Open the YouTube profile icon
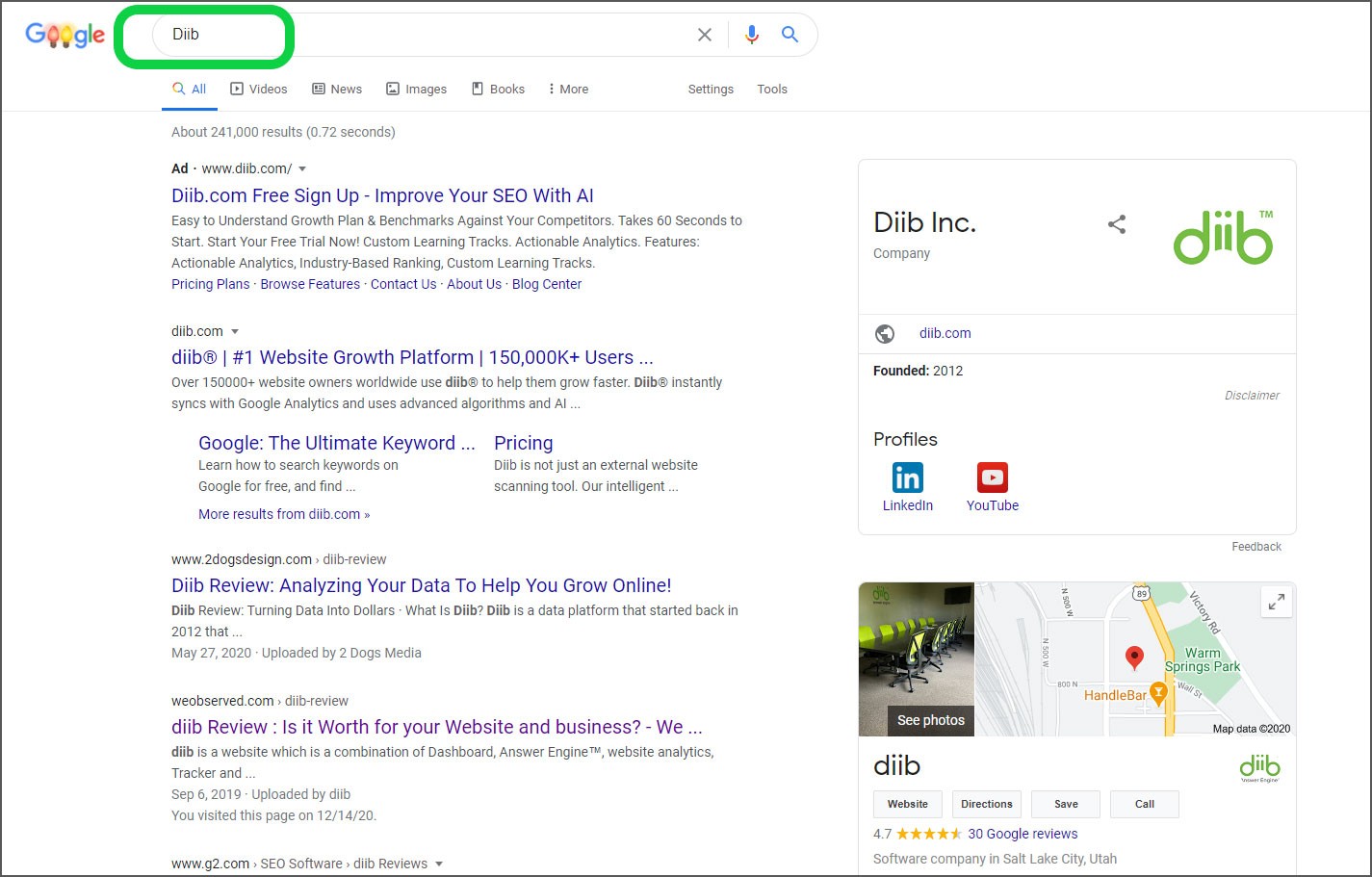 [x=992, y=477]
